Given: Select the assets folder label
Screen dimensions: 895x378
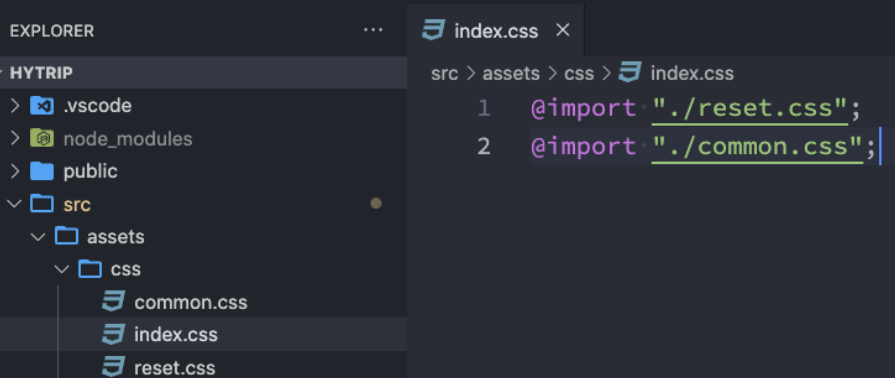Looking at the screenshot, I should [x=116, y=236].
